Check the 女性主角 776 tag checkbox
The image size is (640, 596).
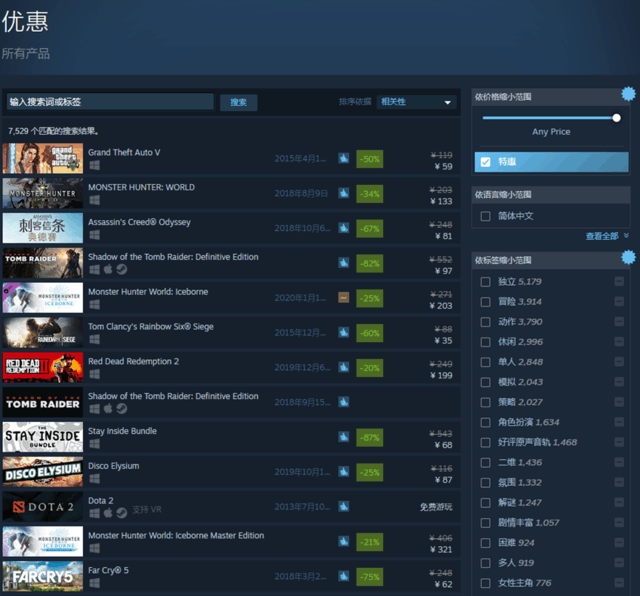click(x=485, y=583)
